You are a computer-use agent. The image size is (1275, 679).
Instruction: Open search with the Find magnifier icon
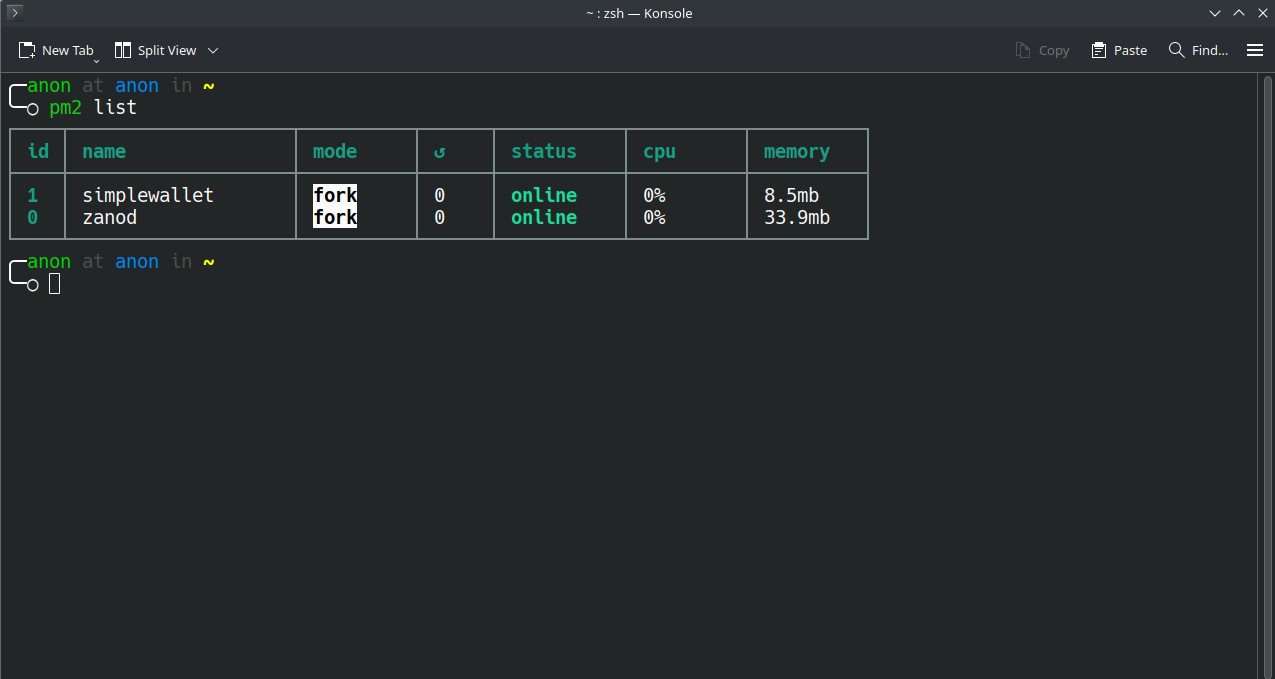click(1176, 50)
